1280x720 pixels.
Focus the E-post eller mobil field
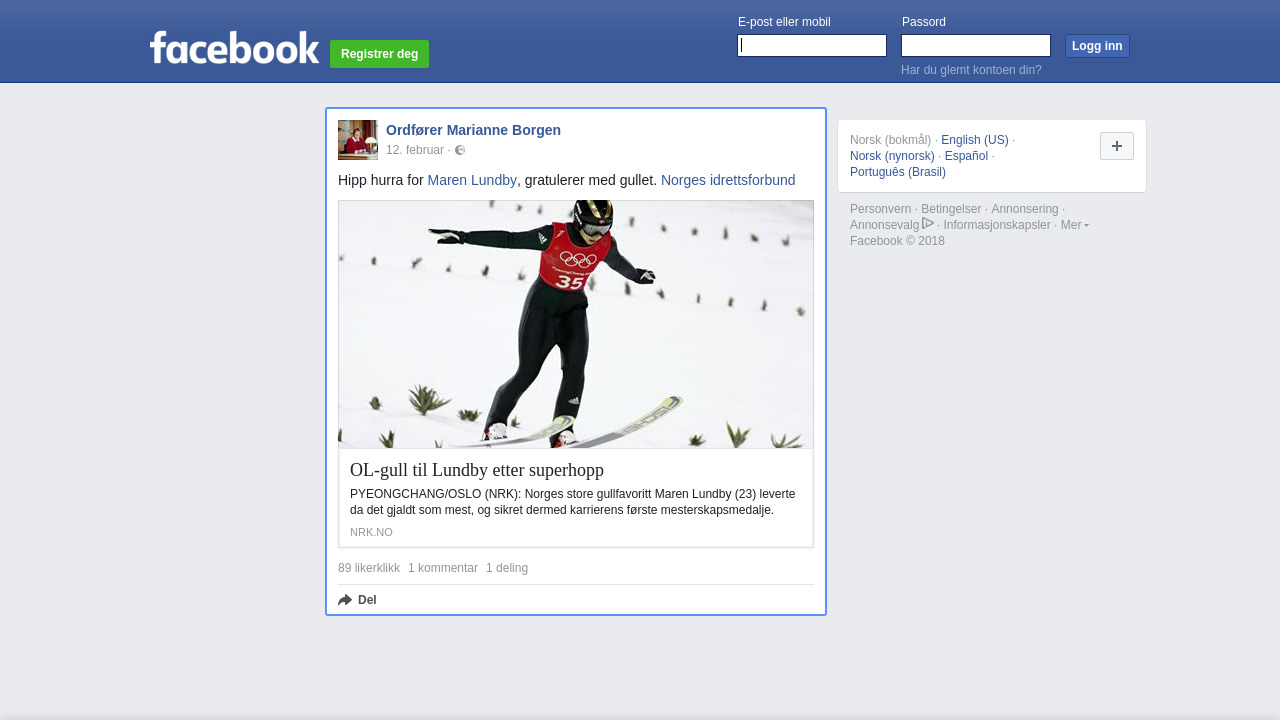[812, 46]
